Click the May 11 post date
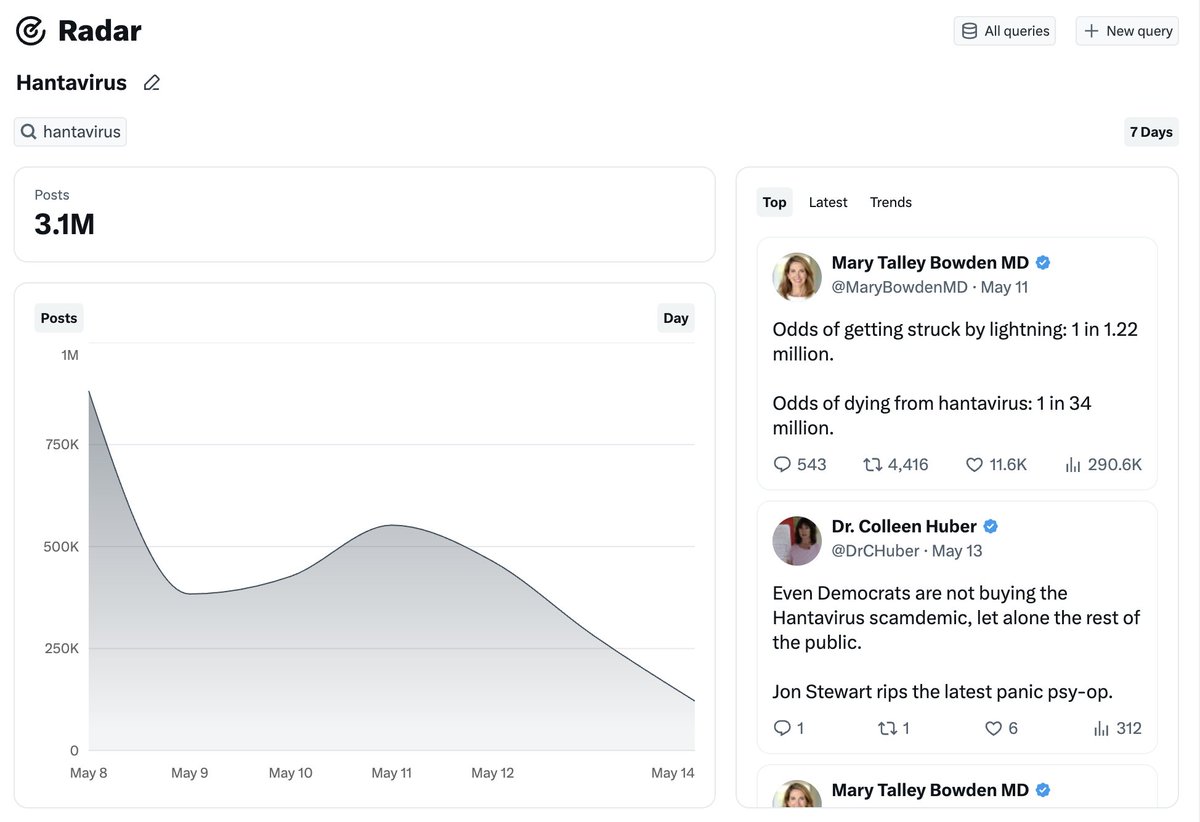Image resolution: width=1200 pixels, height=822 pixels. coord(1005,287)
